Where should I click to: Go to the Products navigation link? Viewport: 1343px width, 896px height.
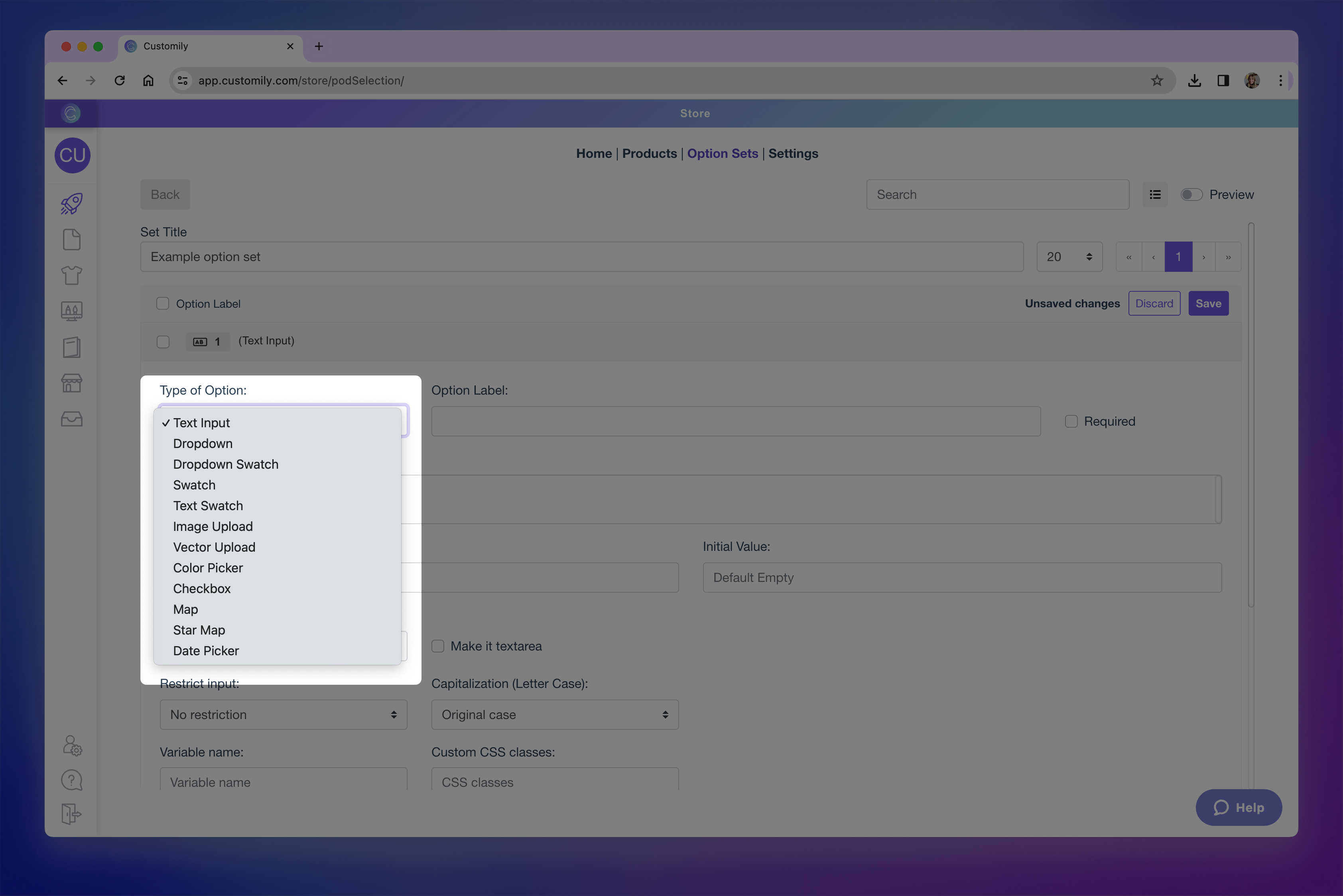pyautogui.click(x=649, y=154)
